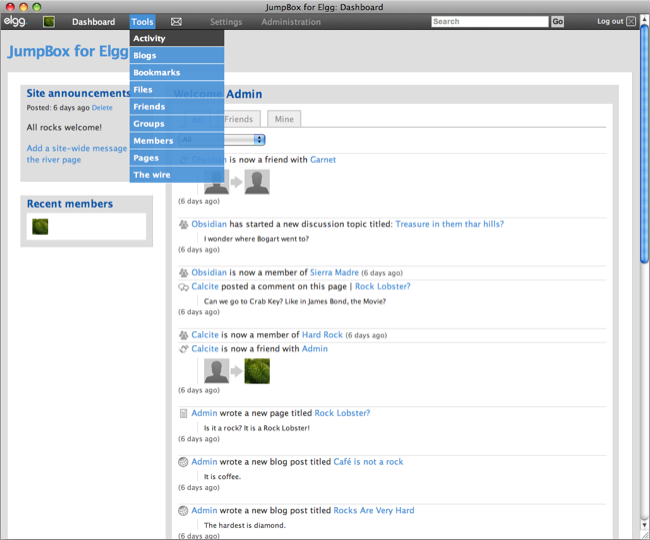Click friend icon beside Calcite friend entry
Viewport: 650px width, 540px height.
coord(183,349)
